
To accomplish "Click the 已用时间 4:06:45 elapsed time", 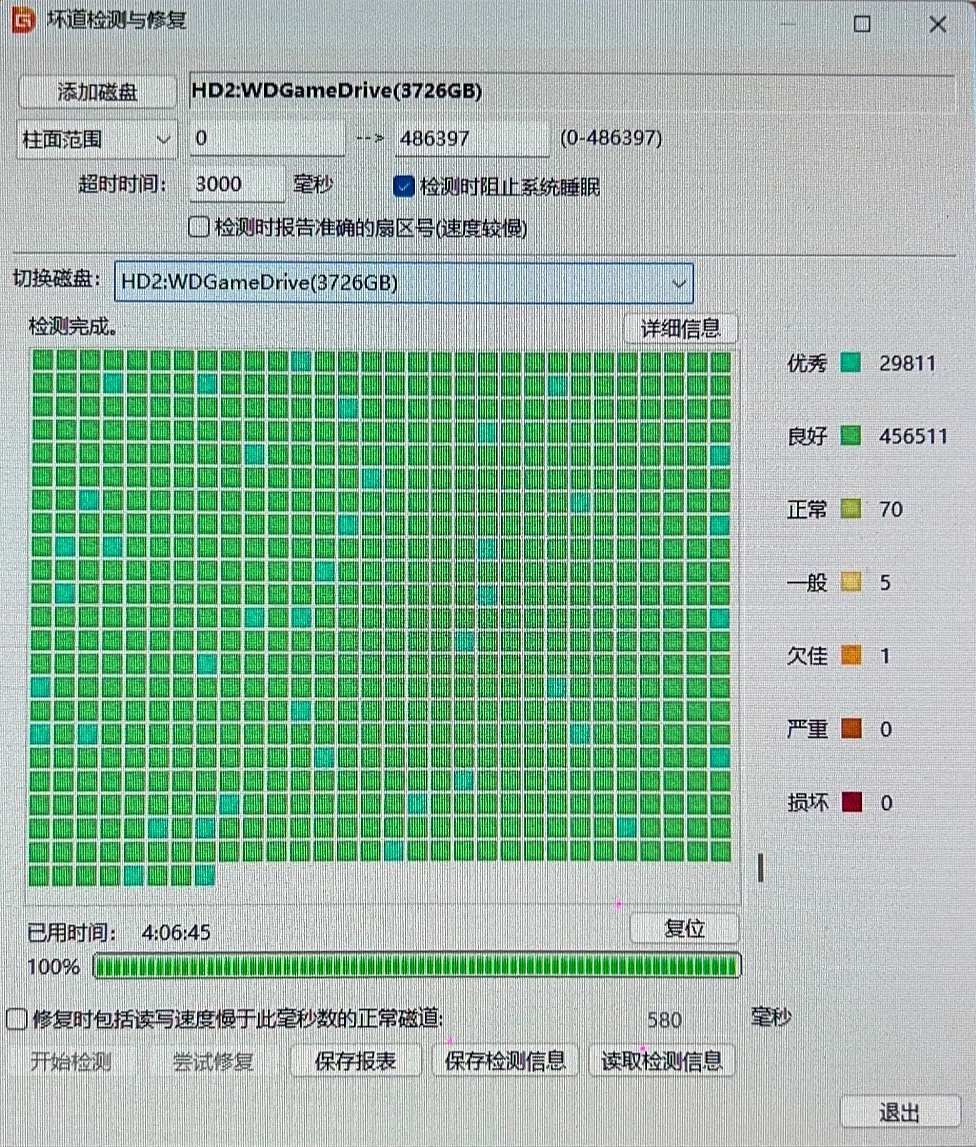I will point(119,933).
